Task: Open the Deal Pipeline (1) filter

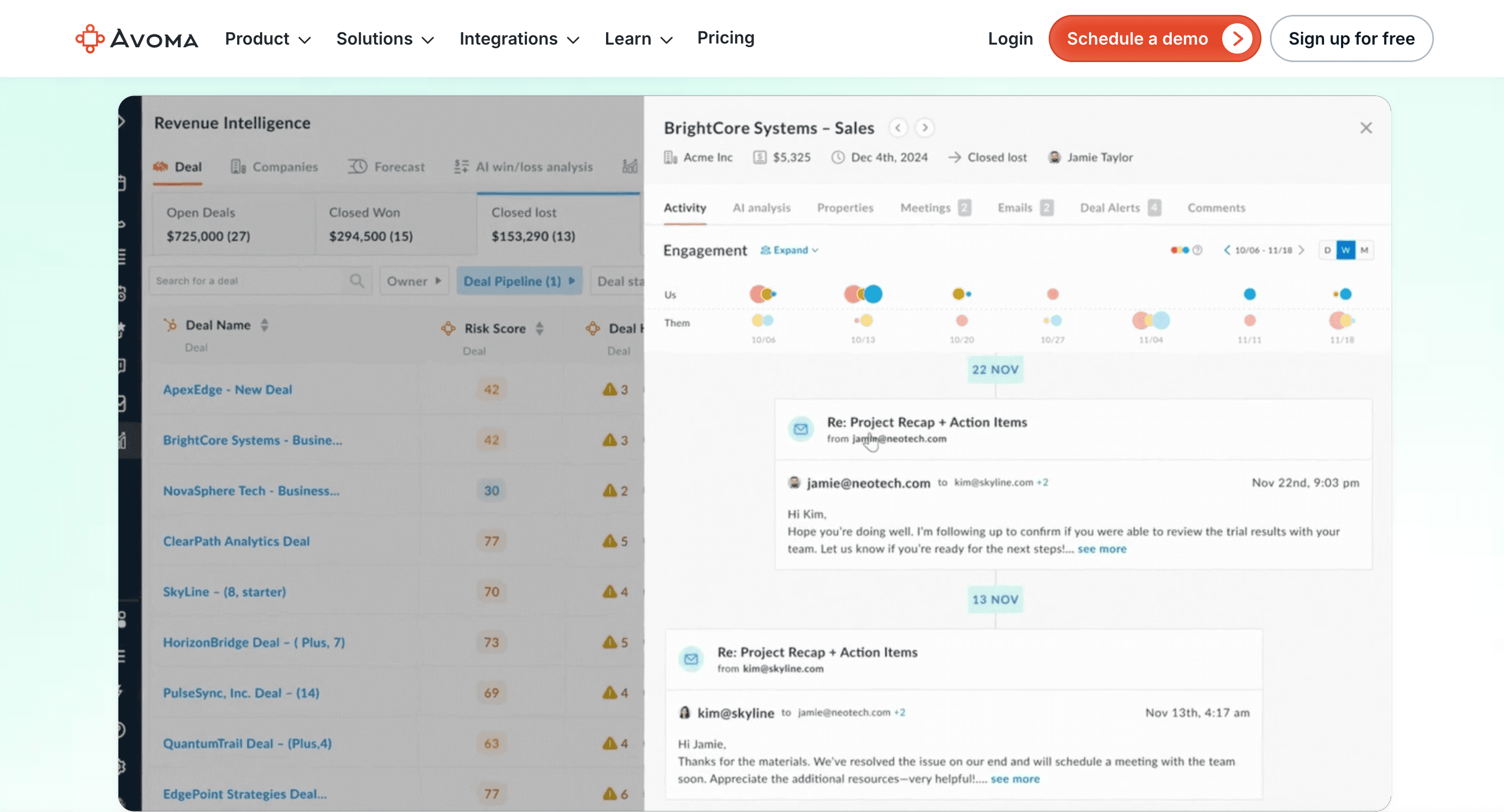Action: pyautogui.click(x=519, y=281)
